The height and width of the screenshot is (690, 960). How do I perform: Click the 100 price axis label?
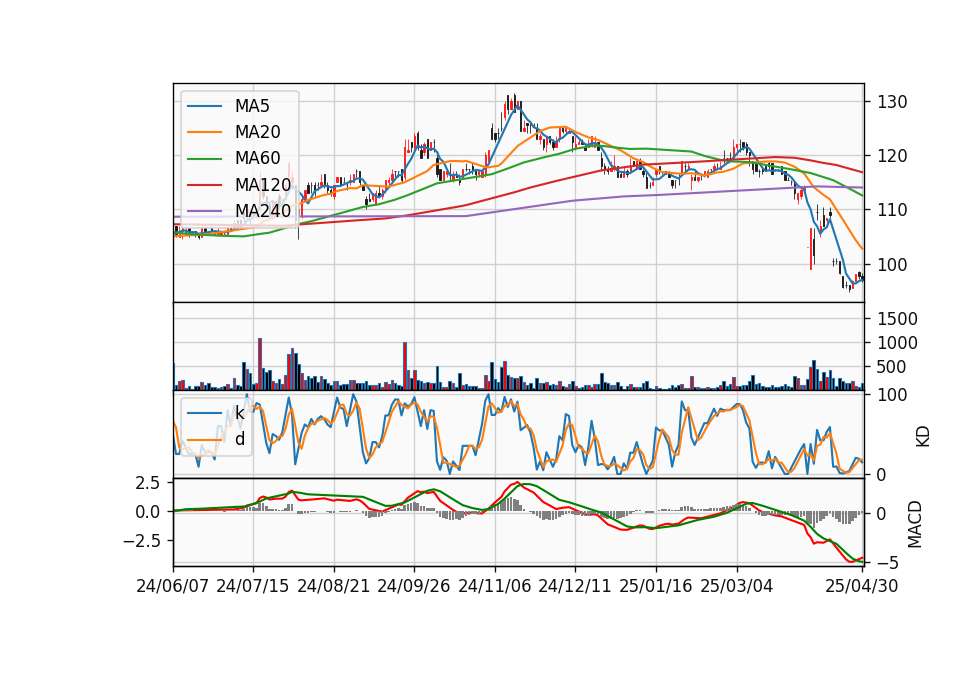point(892,264)
